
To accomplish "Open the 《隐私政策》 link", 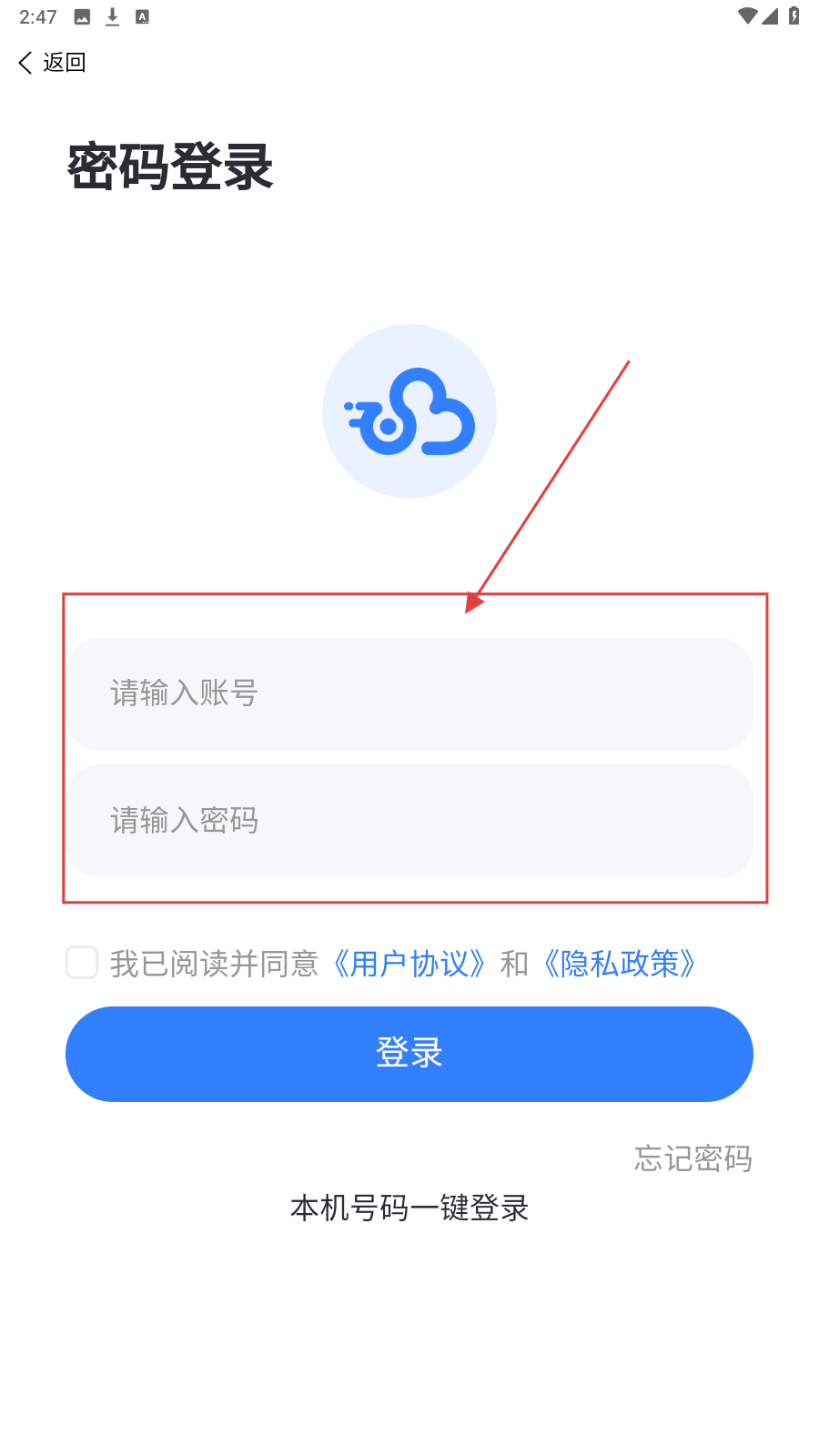I will point(621,963).
